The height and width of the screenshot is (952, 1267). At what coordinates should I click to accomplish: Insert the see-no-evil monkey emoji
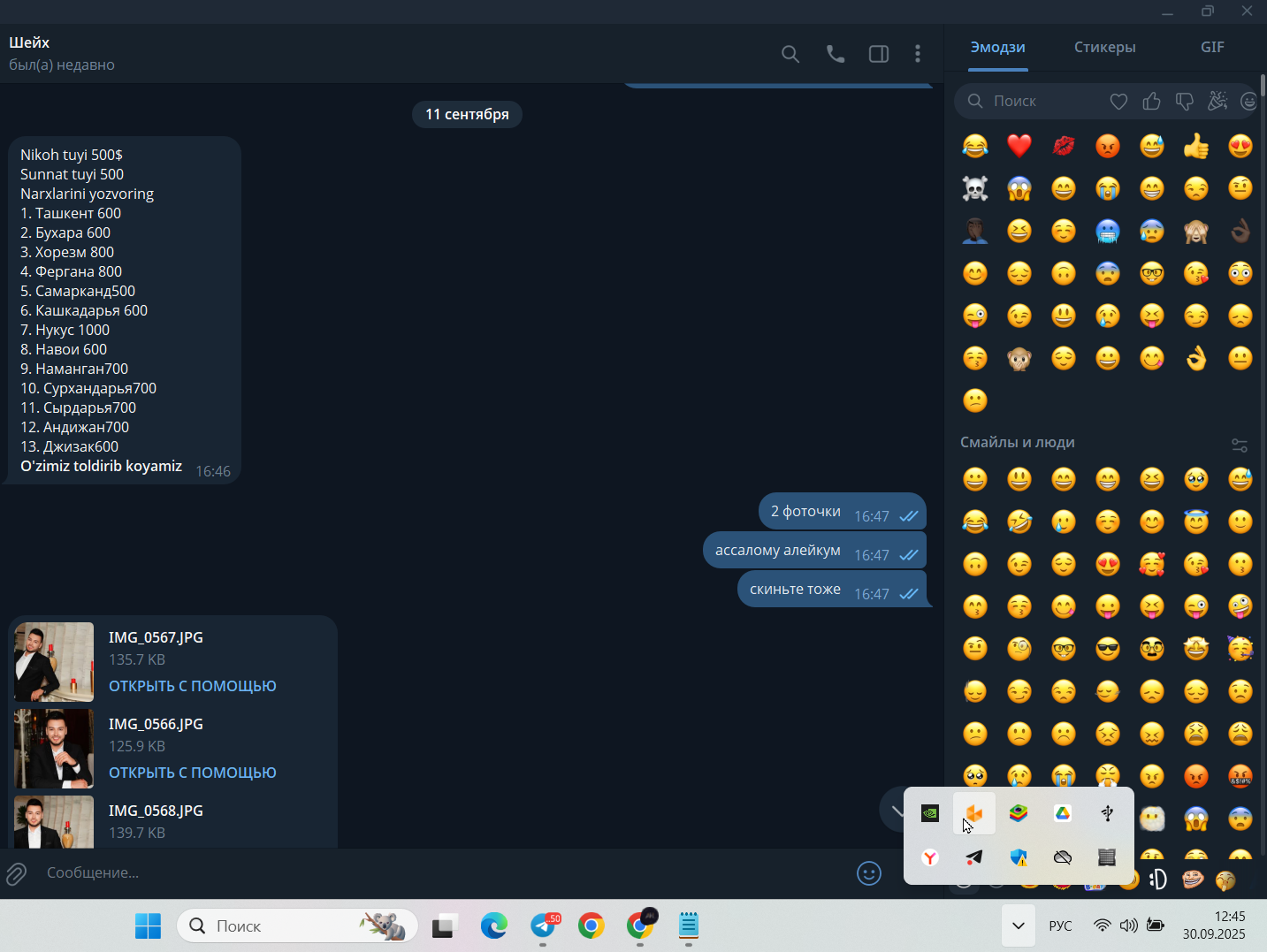coord(1196,231)
